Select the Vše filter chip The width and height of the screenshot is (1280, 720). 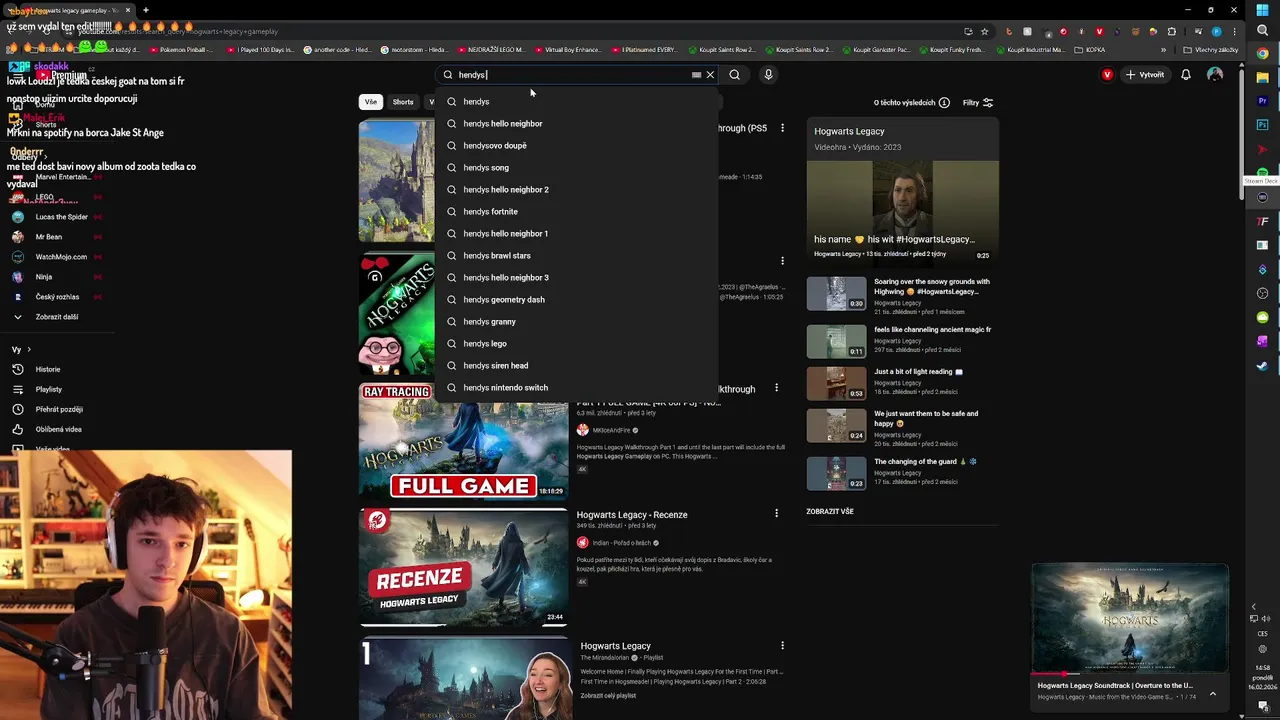pyautogui.click(x=371, y=102)
